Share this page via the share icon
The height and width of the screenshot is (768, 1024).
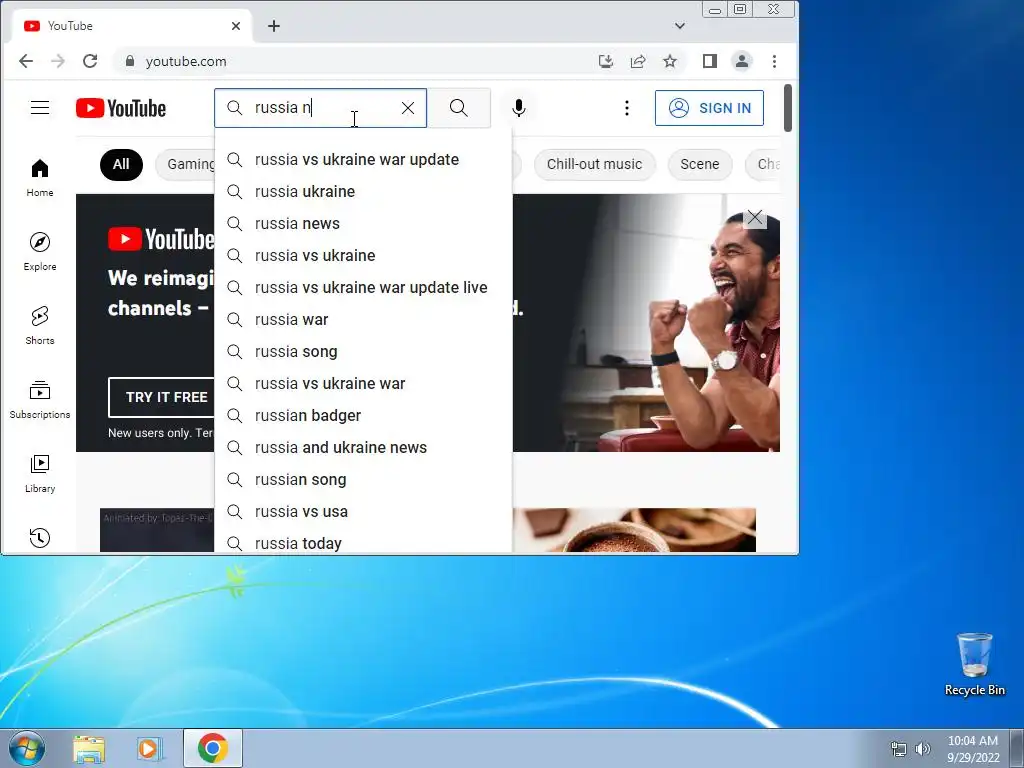pyautogui.click(x=638, y=61)
